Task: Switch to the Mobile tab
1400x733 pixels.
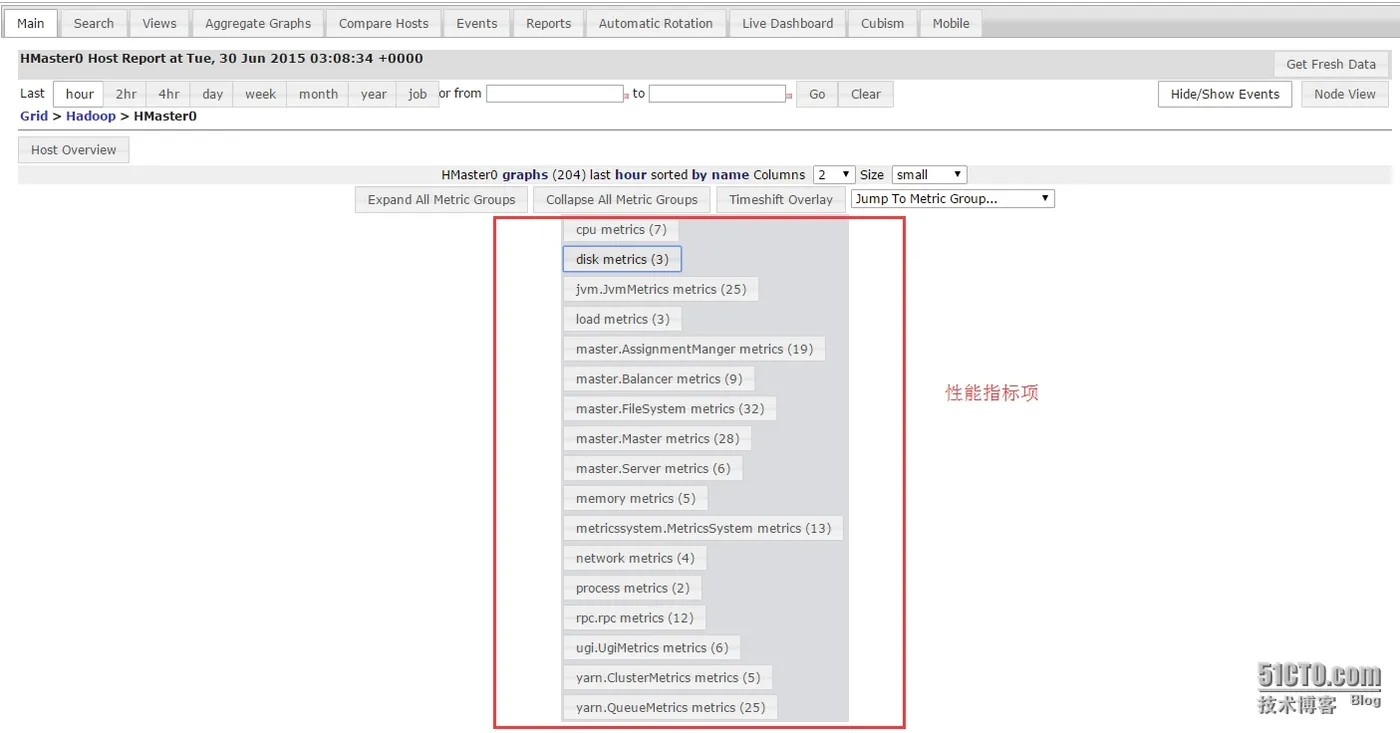Action: pos(951,23)
